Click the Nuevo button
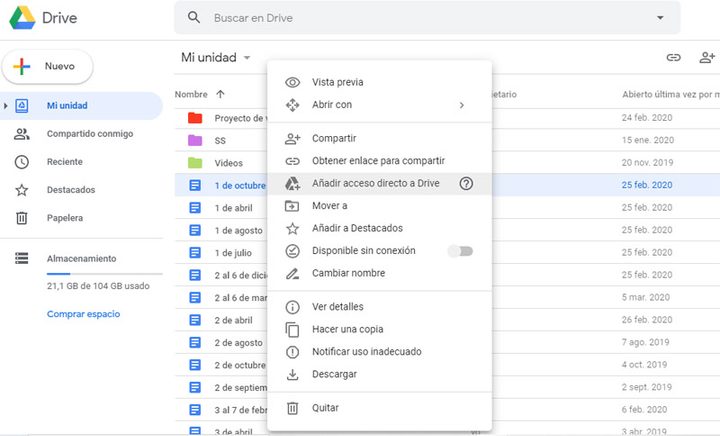This screenshot has height=436, width=720. [47, 66]
